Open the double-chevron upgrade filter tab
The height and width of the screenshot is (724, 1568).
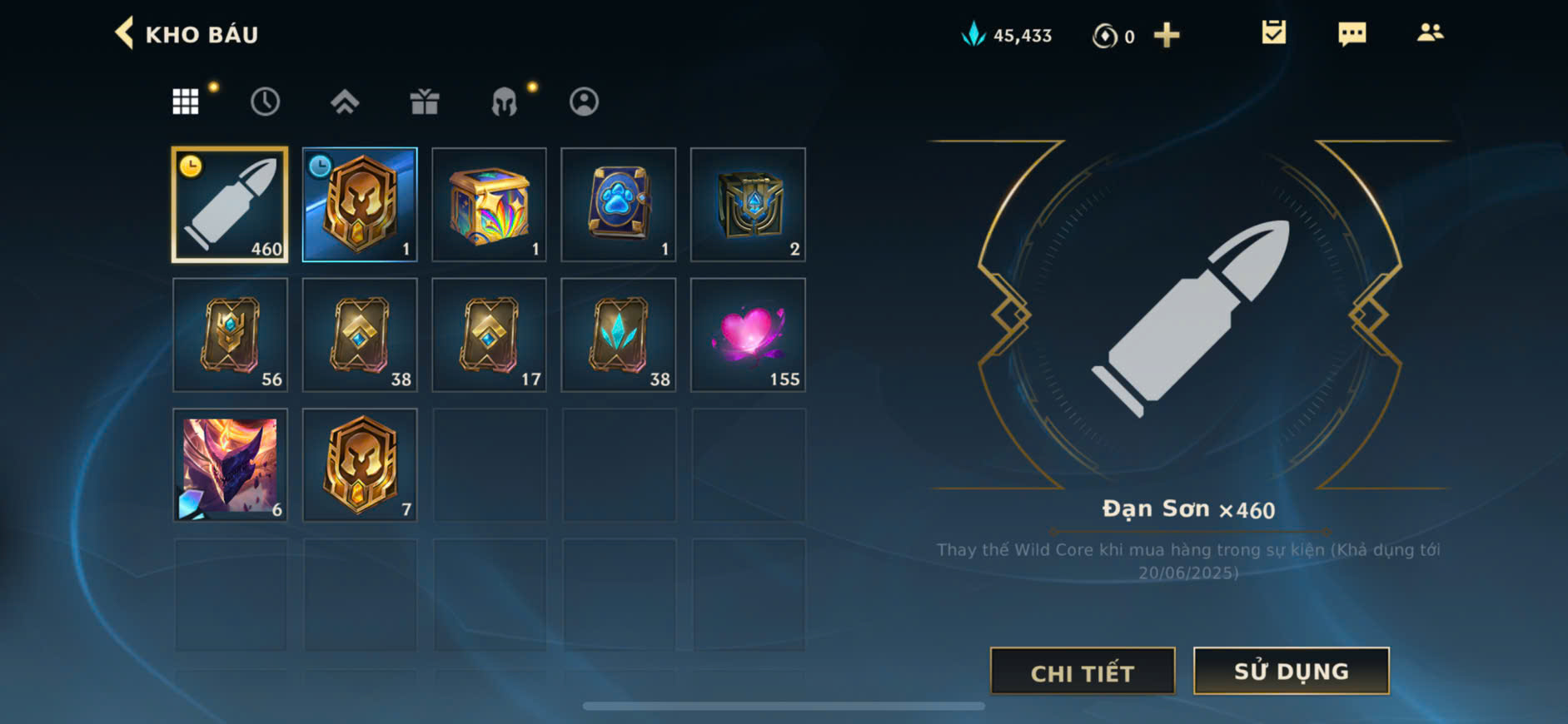345,102
